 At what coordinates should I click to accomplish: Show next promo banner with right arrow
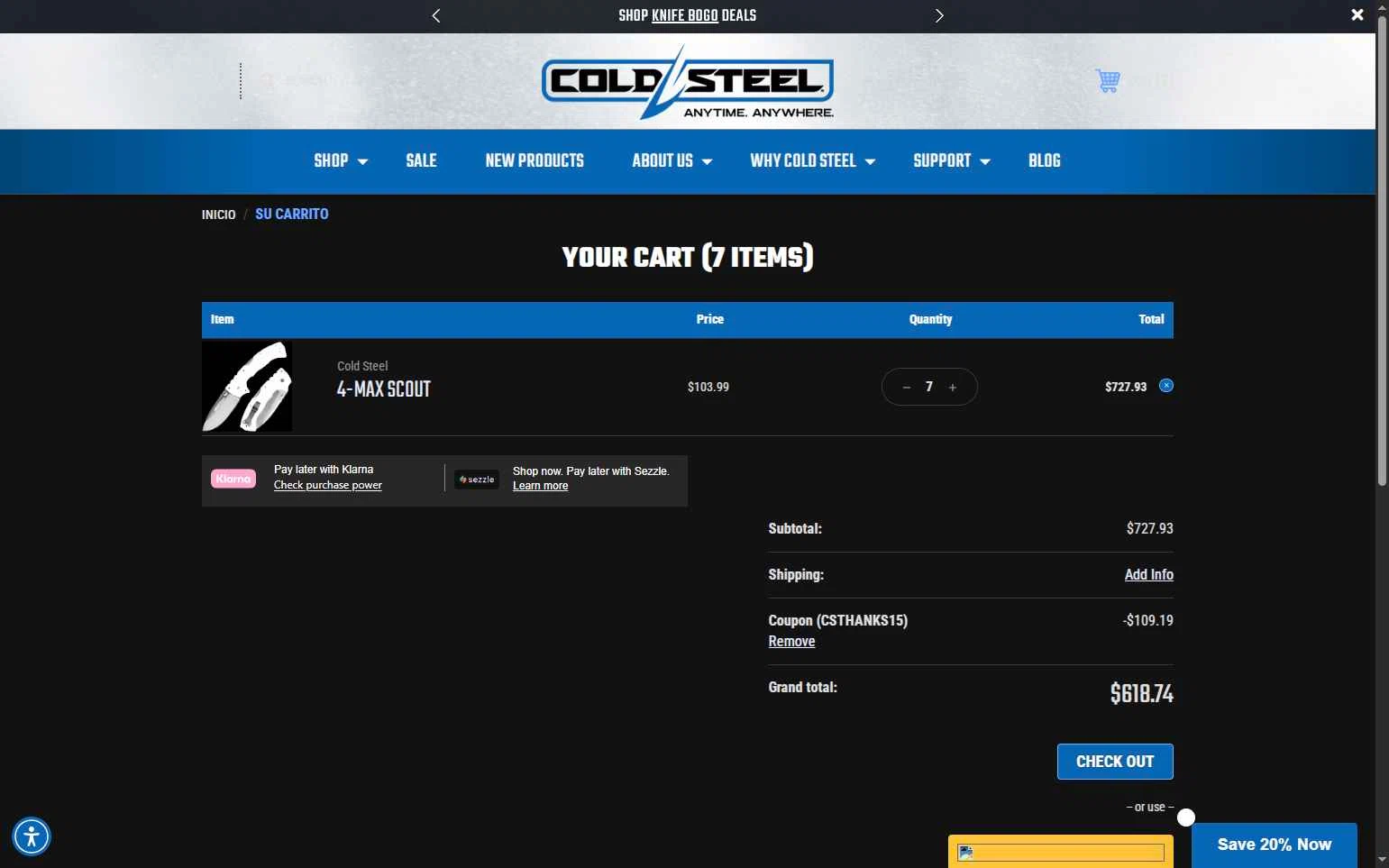[939, 15]
